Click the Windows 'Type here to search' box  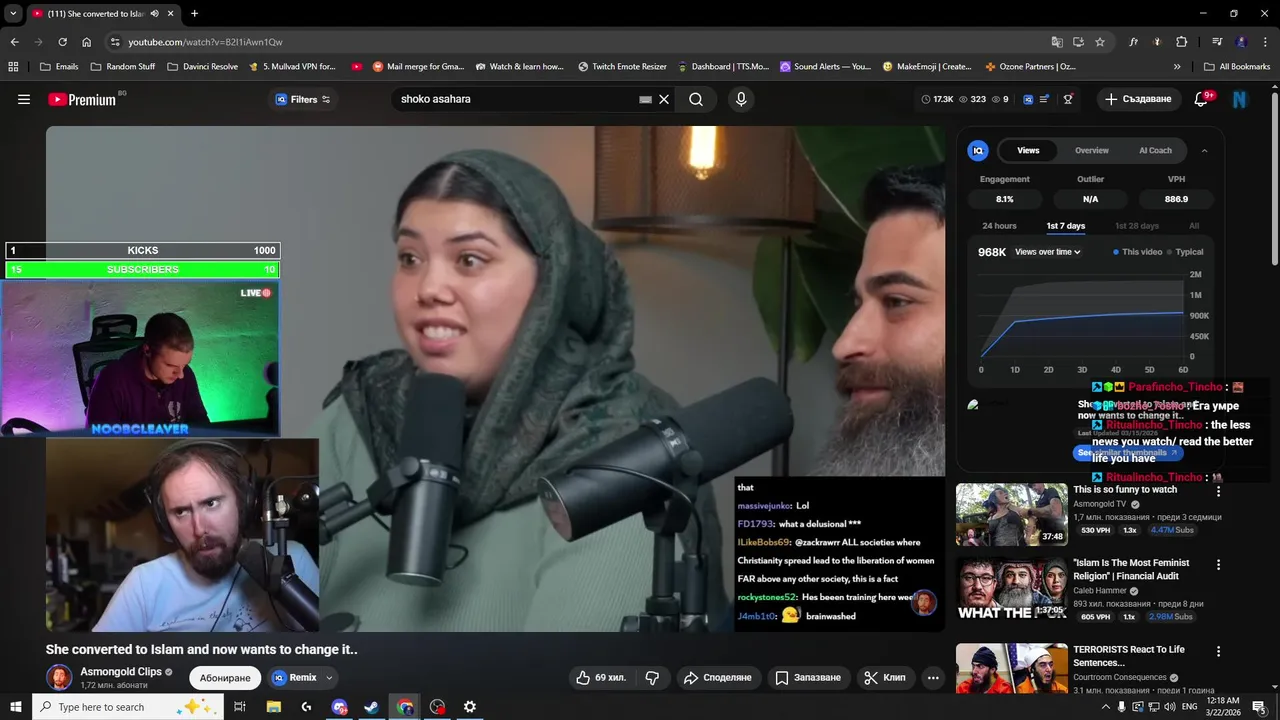point(127,707)
